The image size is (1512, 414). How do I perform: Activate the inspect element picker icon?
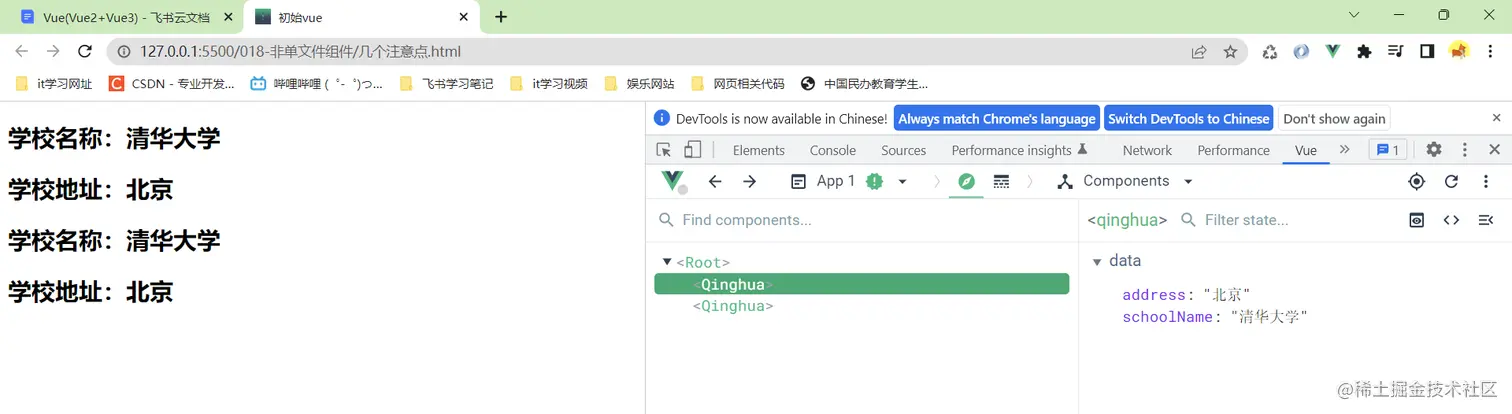point(664,150)
